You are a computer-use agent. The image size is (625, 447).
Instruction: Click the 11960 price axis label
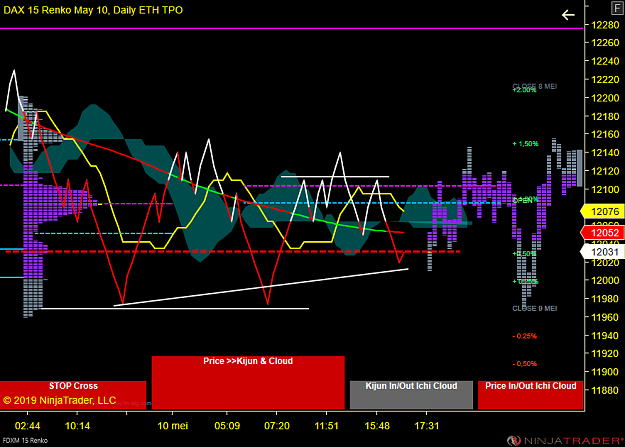[x=605, y=317]
